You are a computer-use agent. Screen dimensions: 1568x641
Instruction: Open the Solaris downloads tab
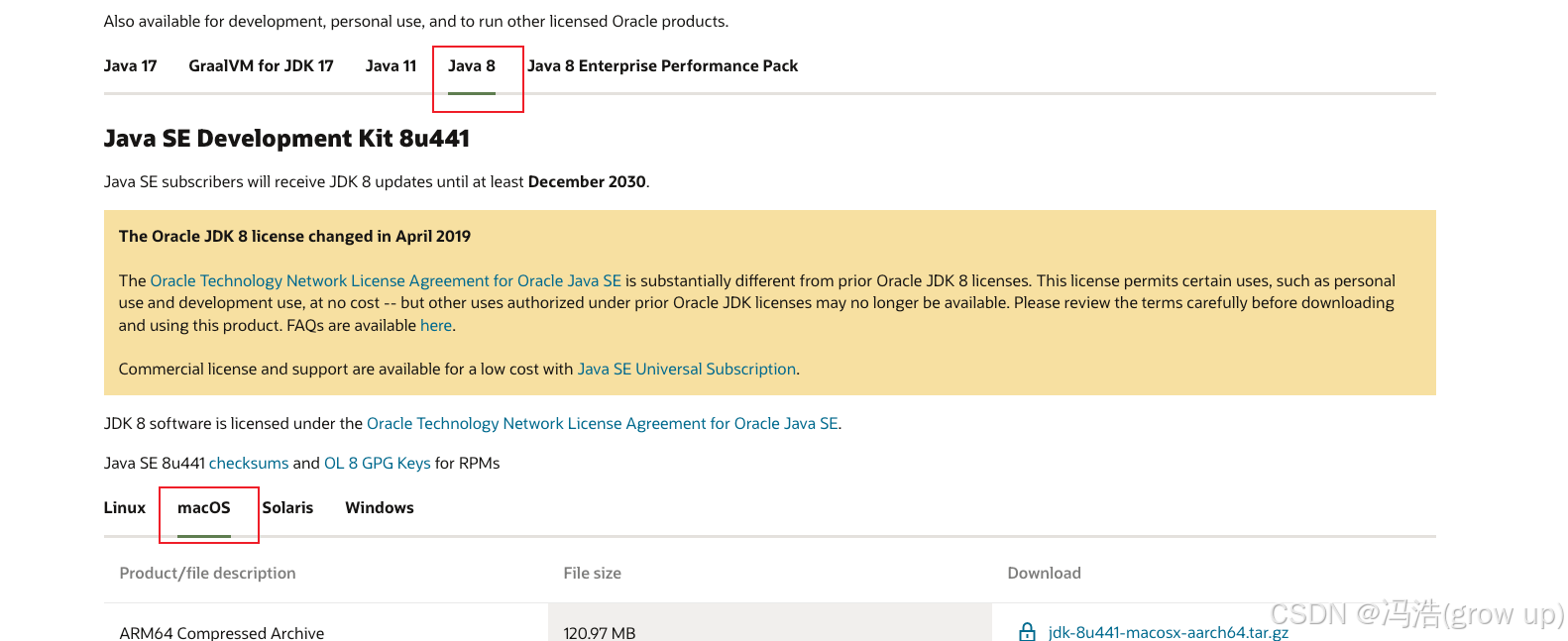(287, 508)
